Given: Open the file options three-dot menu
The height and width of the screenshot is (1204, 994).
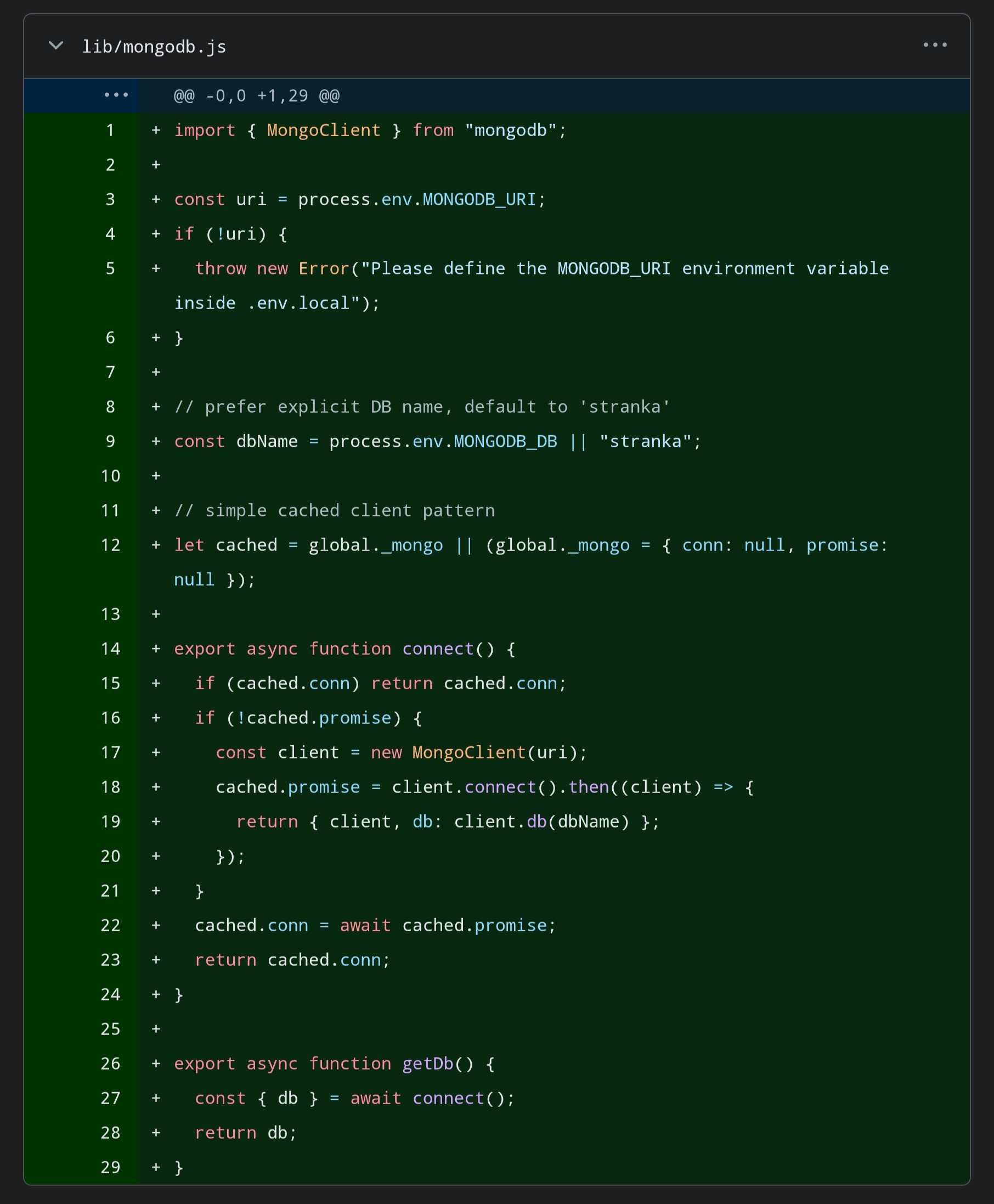Looking at the screenshot, I should click(x=934, y=44).
